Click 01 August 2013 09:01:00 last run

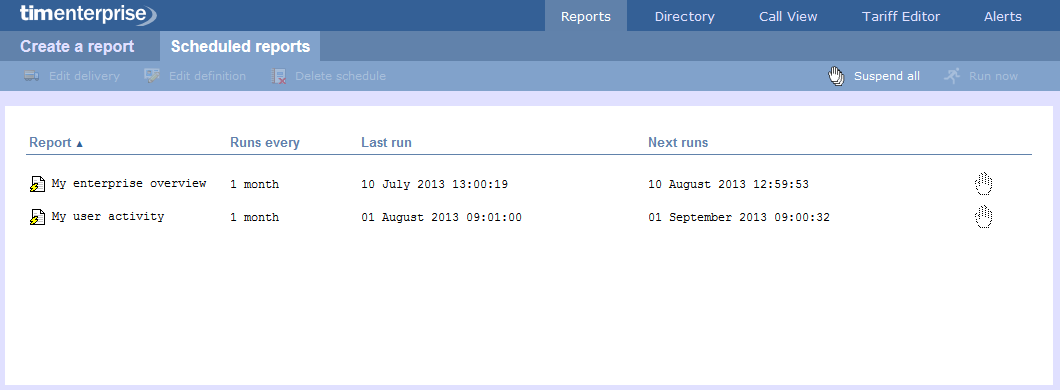[x=441, y=218]
